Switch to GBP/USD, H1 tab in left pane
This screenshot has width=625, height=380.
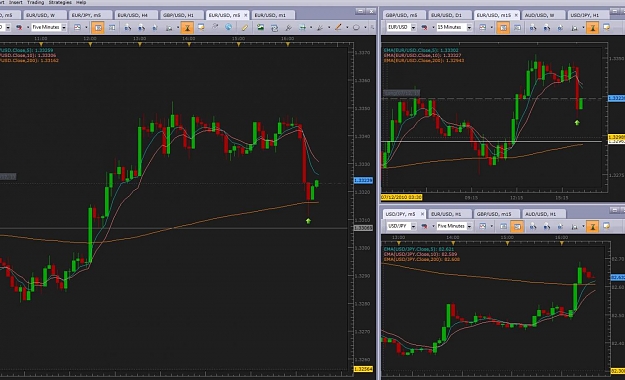click(182, 15)
